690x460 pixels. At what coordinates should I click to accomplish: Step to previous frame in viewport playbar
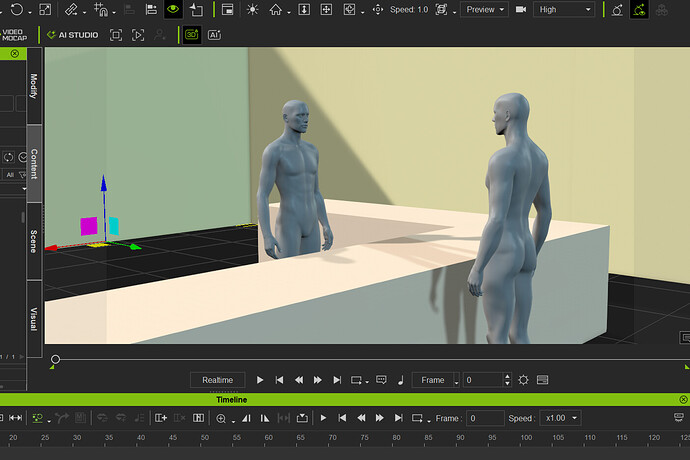click(299, 380)
